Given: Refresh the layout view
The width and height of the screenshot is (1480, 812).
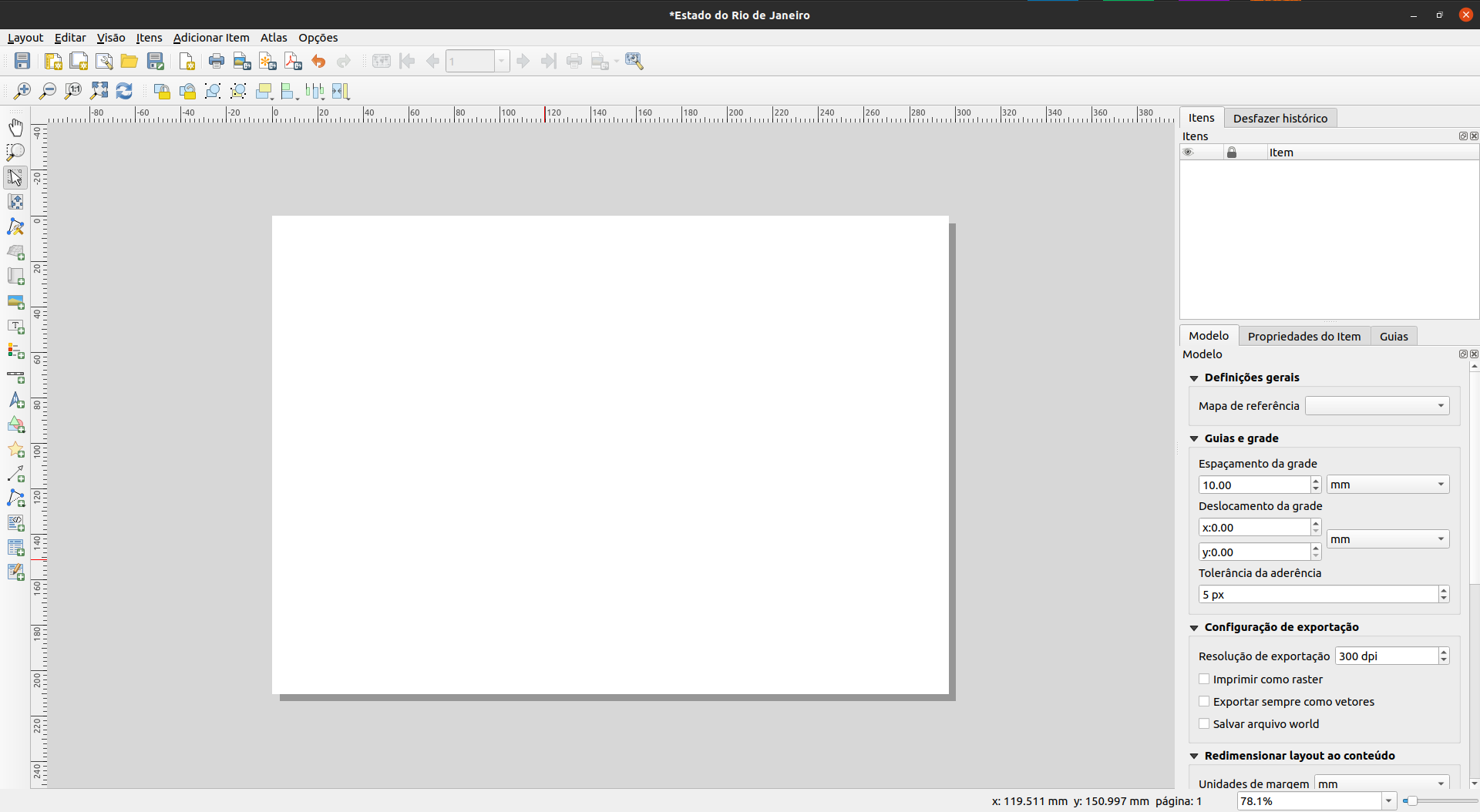Looking at the screenshot, I should 124,91.
